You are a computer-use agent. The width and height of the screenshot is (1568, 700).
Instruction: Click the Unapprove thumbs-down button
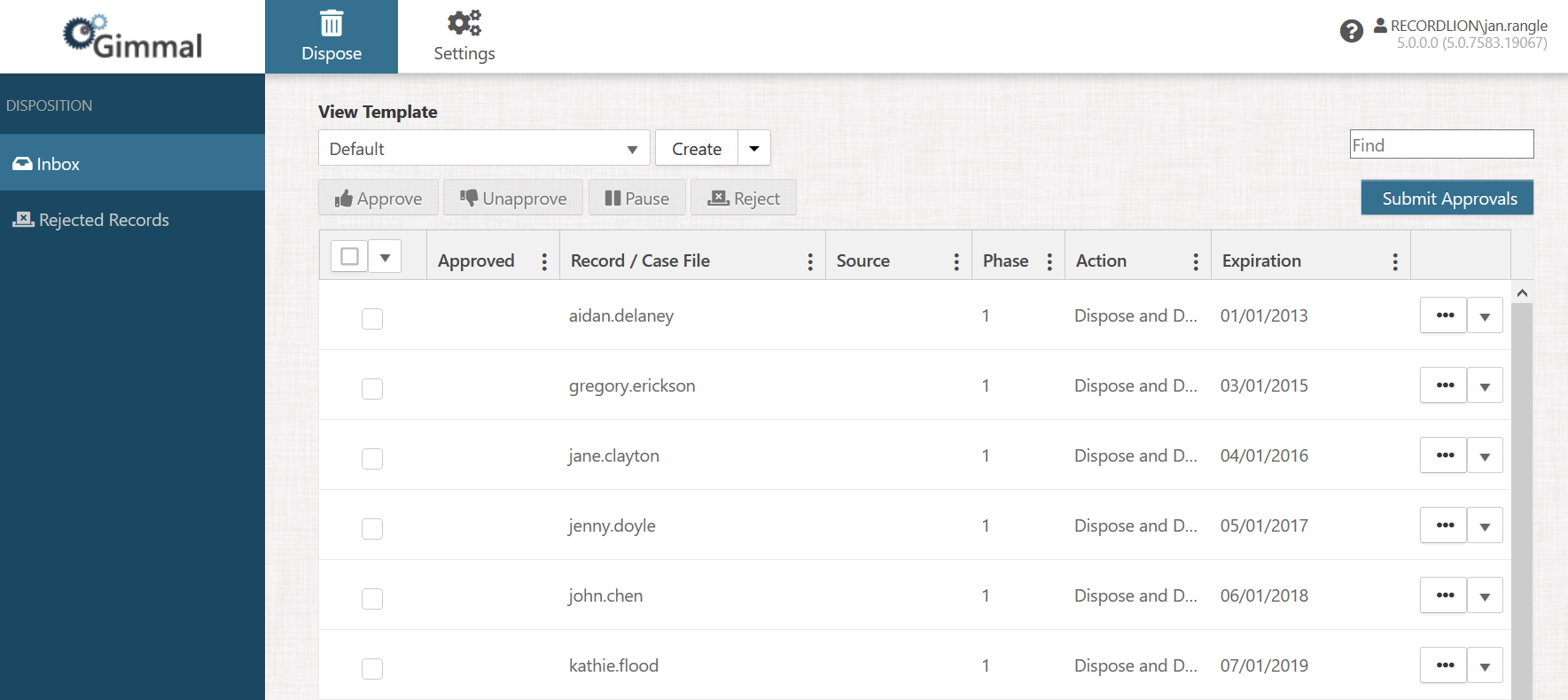tap(513, 198)
